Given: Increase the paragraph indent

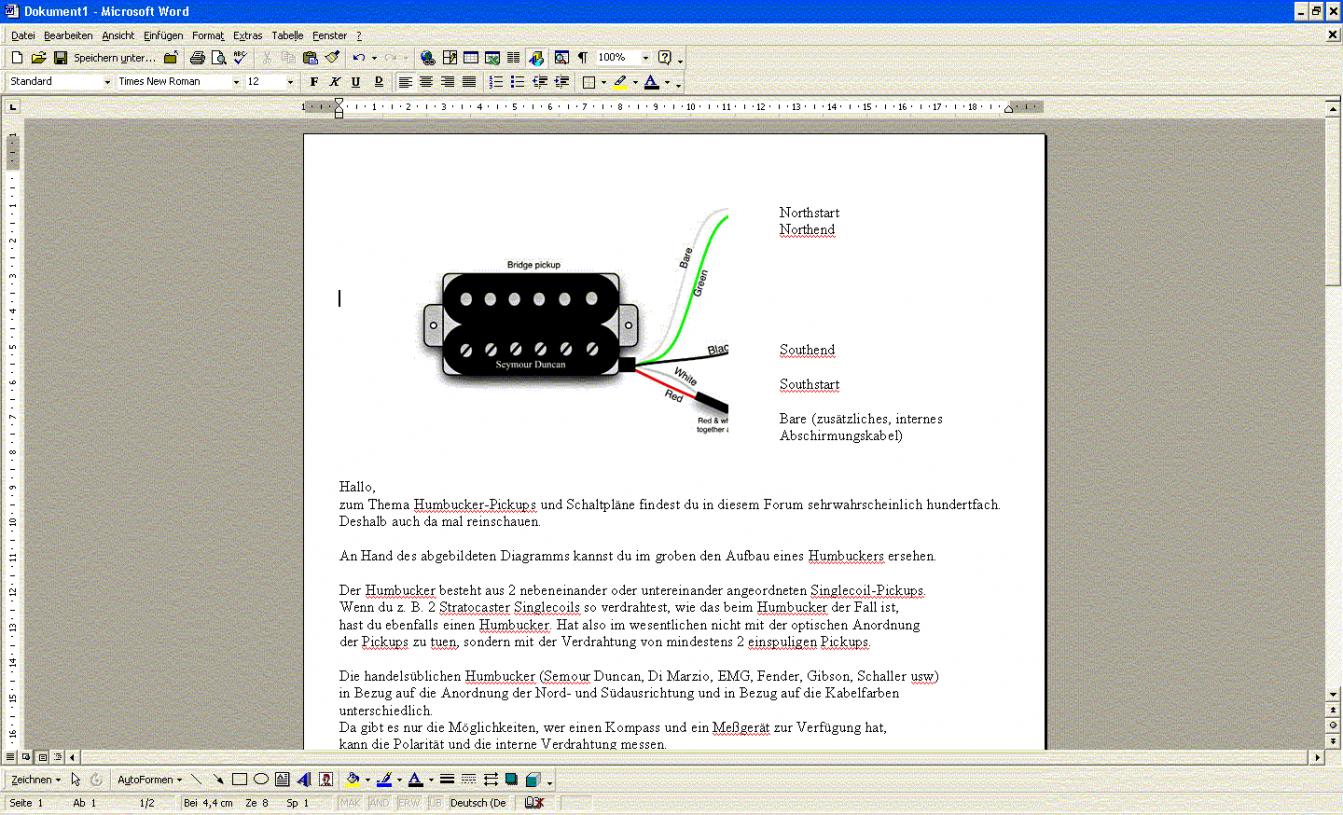Looking at the screenshot, I should click(562, 82).
